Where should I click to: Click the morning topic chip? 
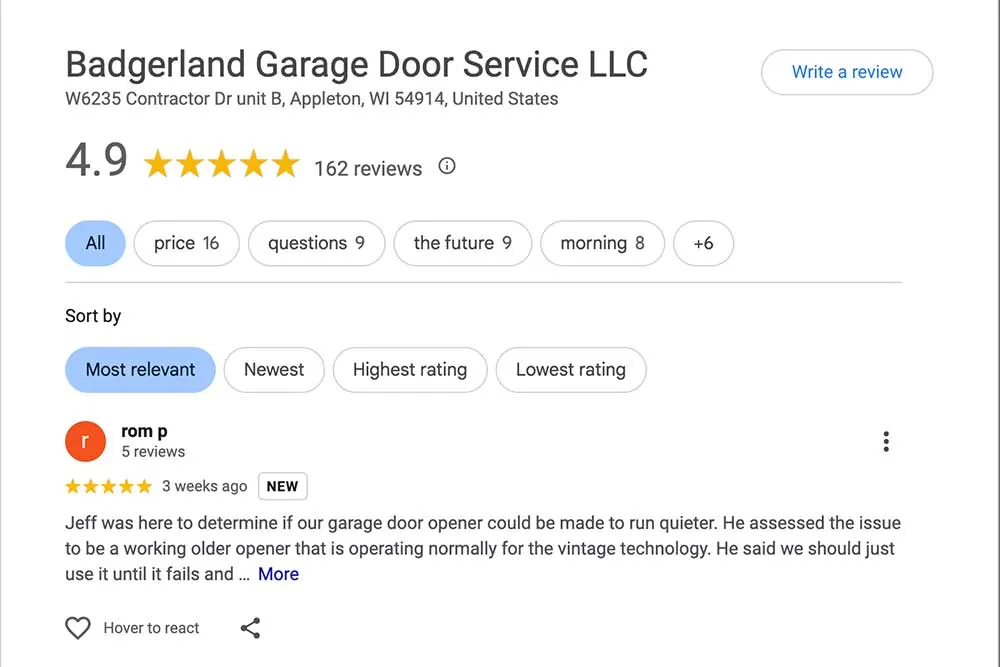602,243
